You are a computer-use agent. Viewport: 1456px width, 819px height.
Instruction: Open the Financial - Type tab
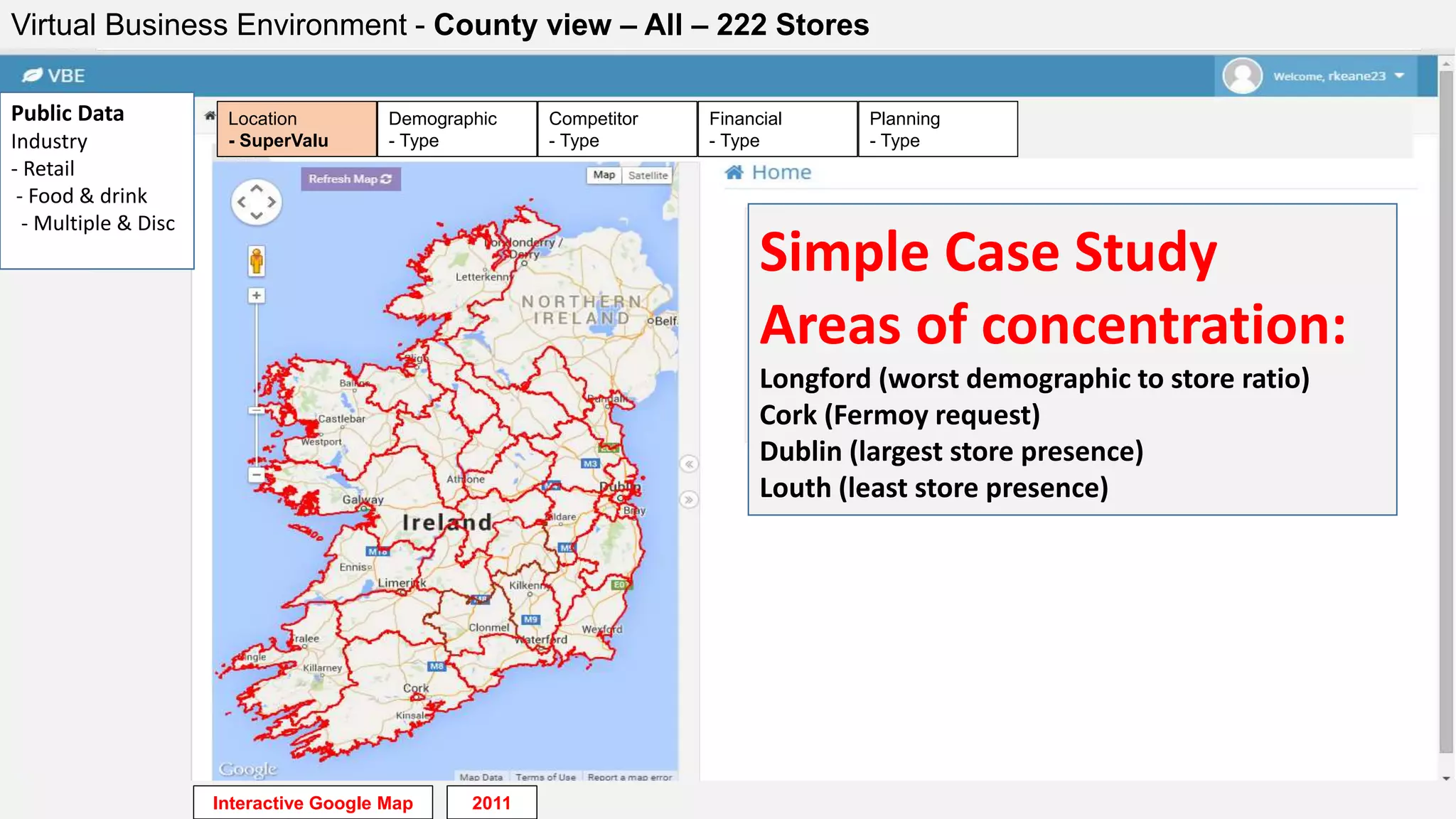point(778,129)
